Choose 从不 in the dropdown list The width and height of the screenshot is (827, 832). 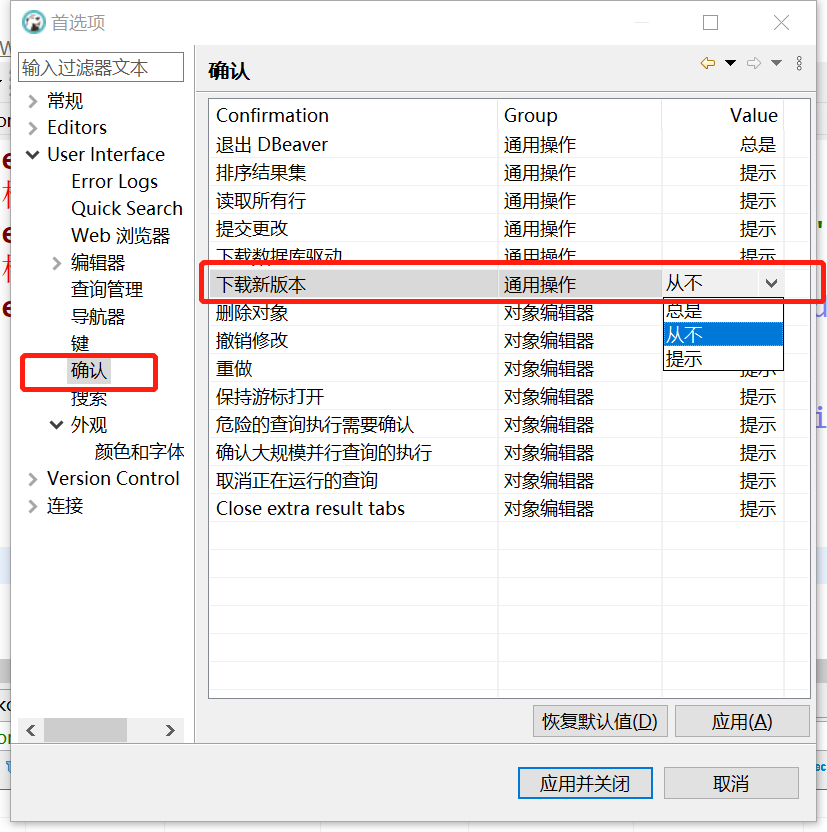click(x=723, y=334)
